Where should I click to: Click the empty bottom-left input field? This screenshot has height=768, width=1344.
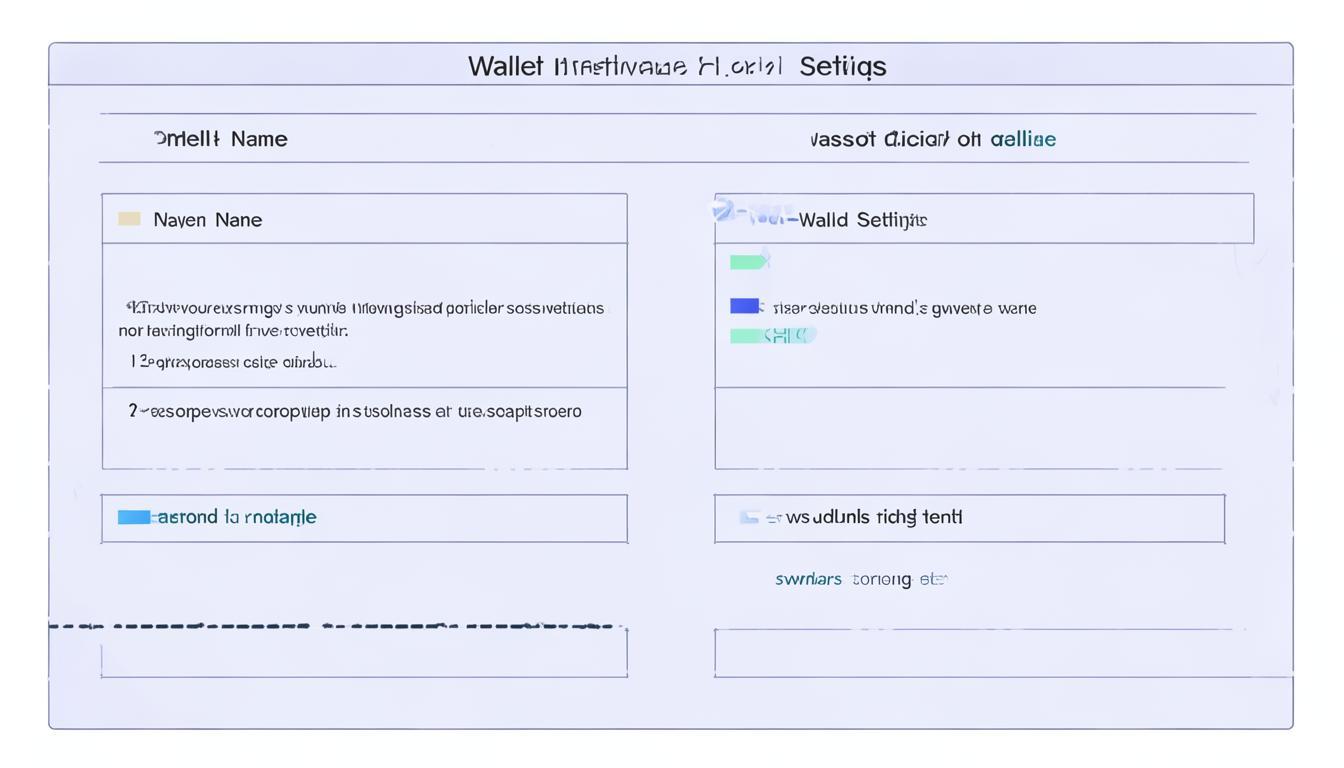[x=364, y=654]
